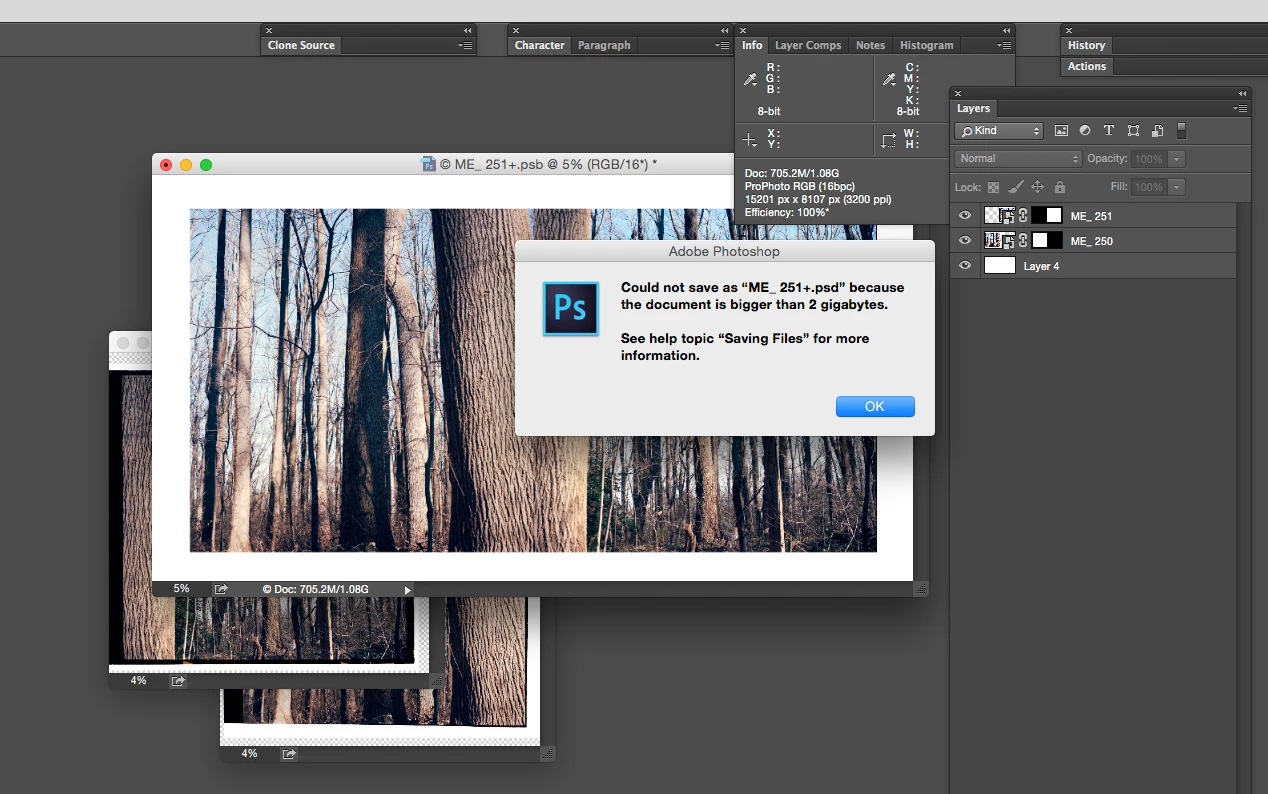The height and width of the screenshot is (794, 1268).
Task: Open the Kind filter dropdown
Action: tap(999, 131)
